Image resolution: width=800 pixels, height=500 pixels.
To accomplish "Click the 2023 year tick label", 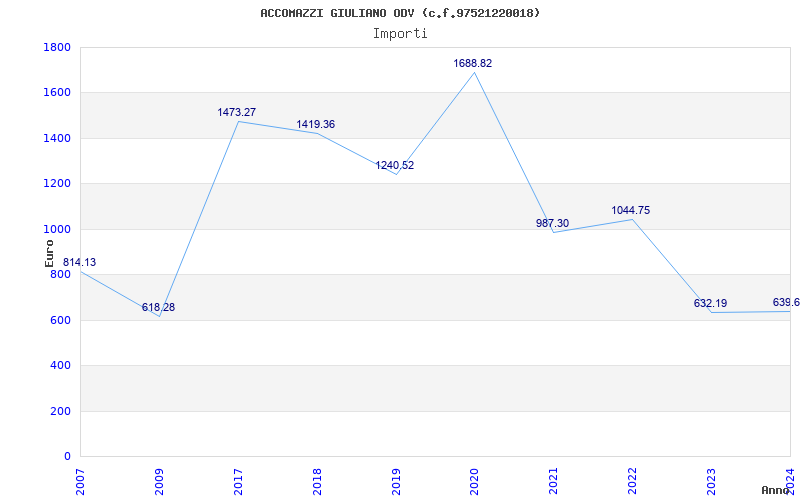I will [712, 482].
